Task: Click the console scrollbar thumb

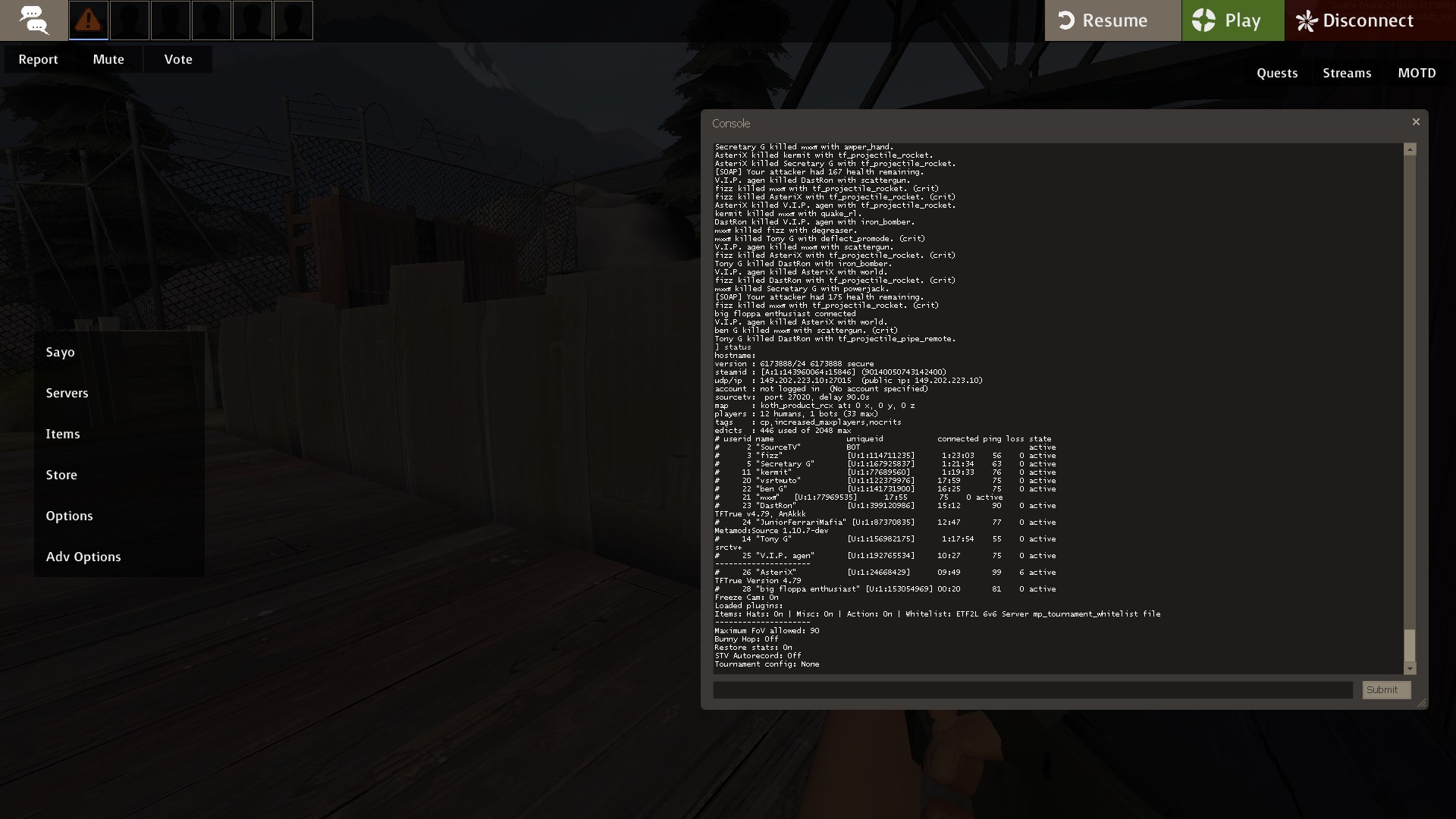Action: coord(1410,645)
